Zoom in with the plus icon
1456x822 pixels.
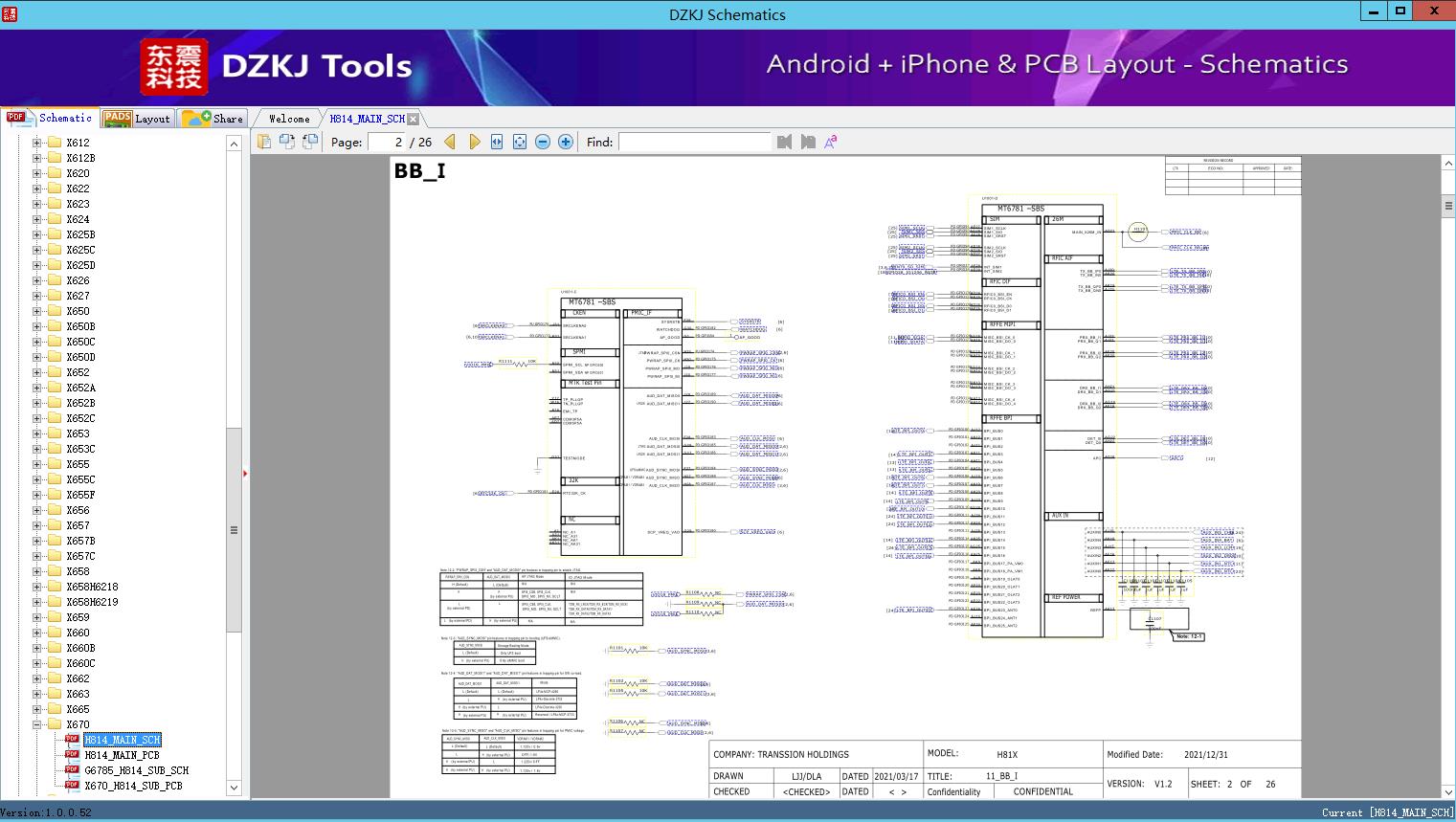(x=566, y=142)
